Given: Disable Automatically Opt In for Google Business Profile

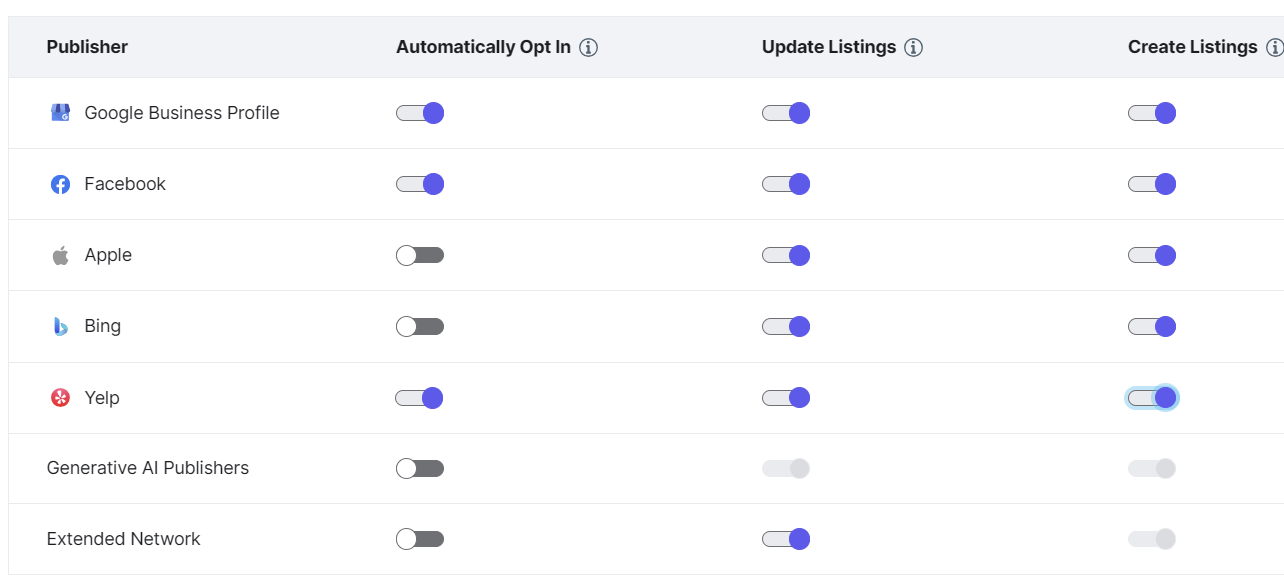Looking at the screenshot, I should point(420,113).
